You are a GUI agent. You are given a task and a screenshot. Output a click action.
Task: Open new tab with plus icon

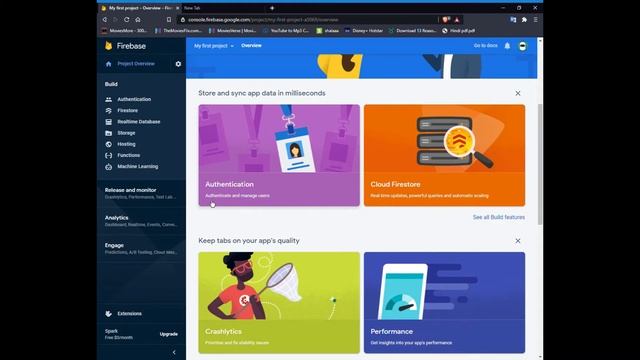tap(272, 8)
